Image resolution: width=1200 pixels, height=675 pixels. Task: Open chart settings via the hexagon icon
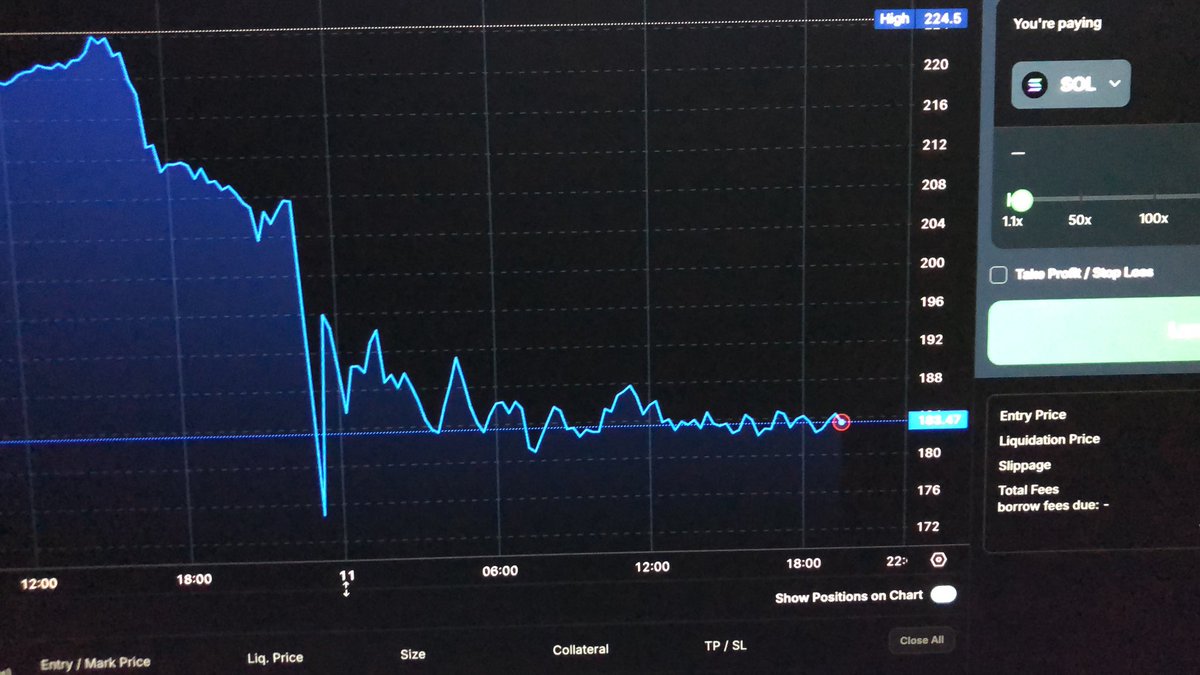coord(937,560)
